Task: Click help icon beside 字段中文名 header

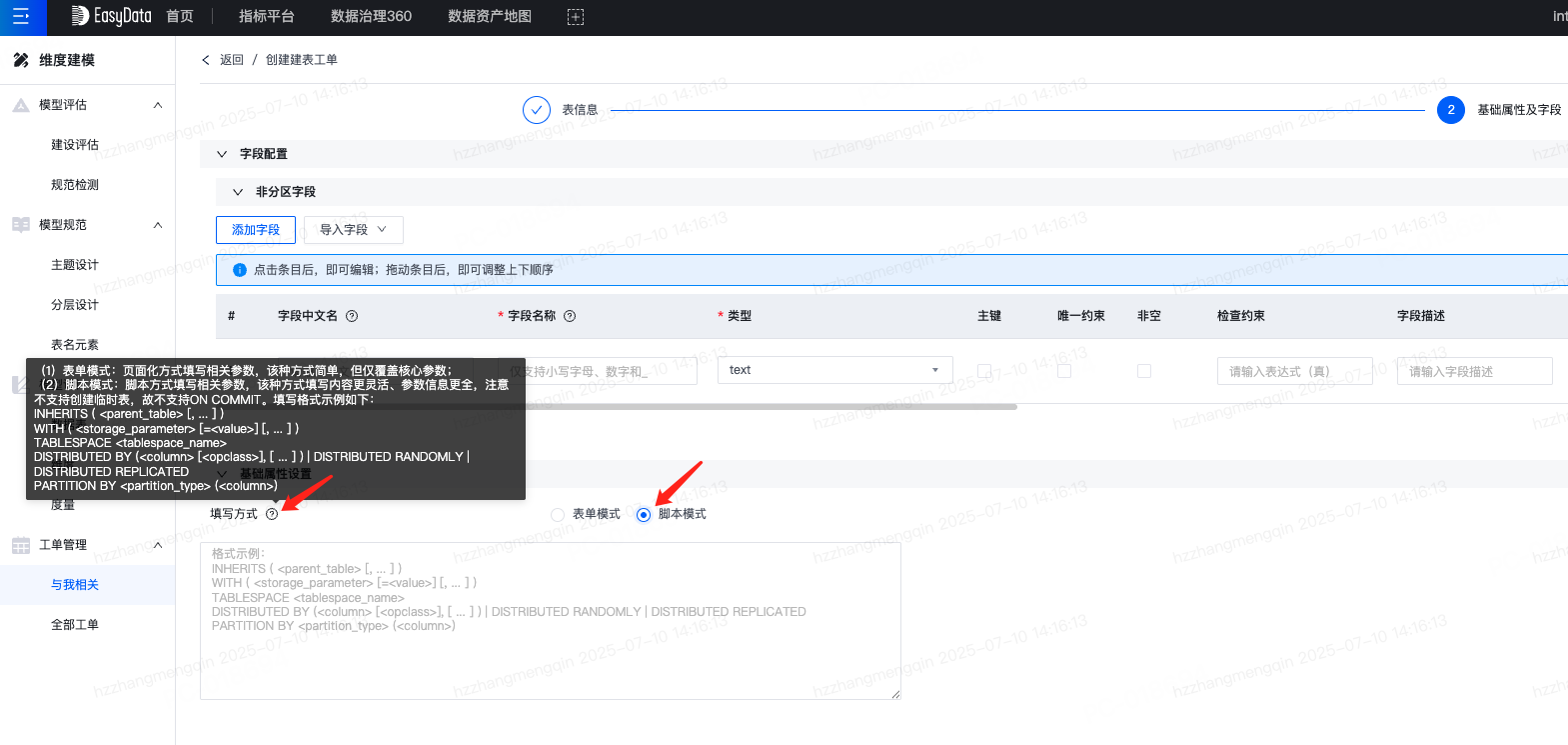Action: point(352,316)
